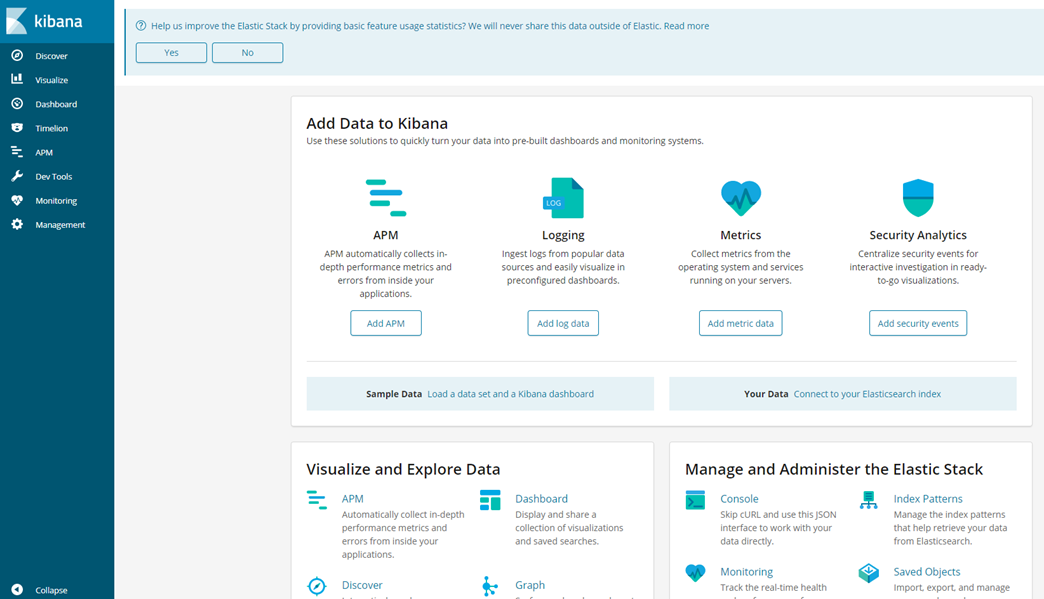Click the Logging LOG file icon
The image size is (1044, 599).
click(x=563, y=198)
